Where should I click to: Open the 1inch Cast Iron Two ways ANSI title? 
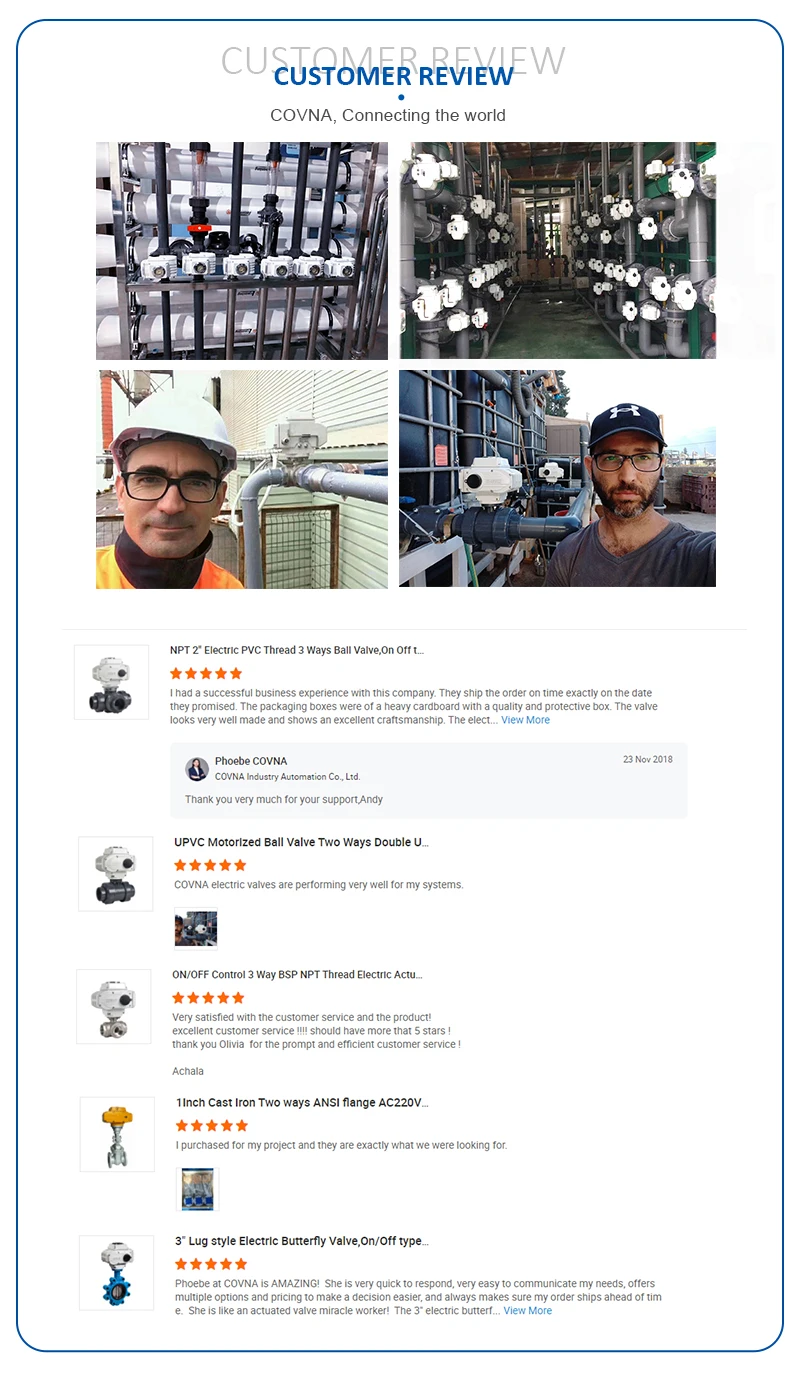302,1103
